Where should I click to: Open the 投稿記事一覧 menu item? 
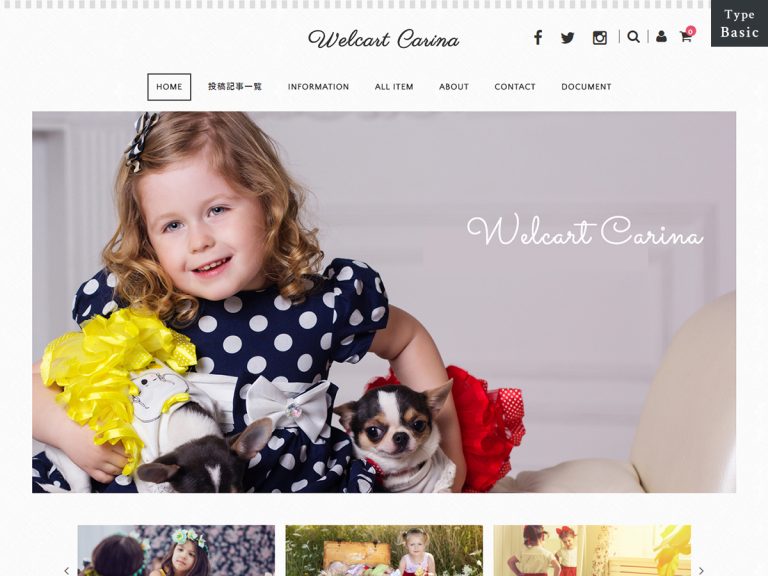point(235,87)
